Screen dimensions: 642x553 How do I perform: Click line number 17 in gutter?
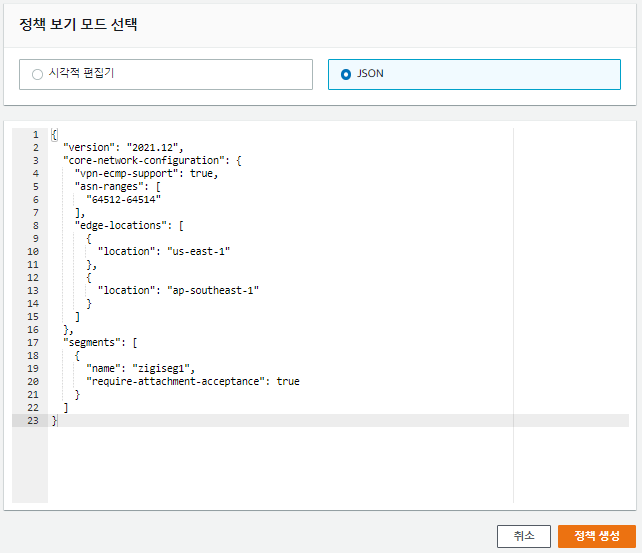point(33,343)
